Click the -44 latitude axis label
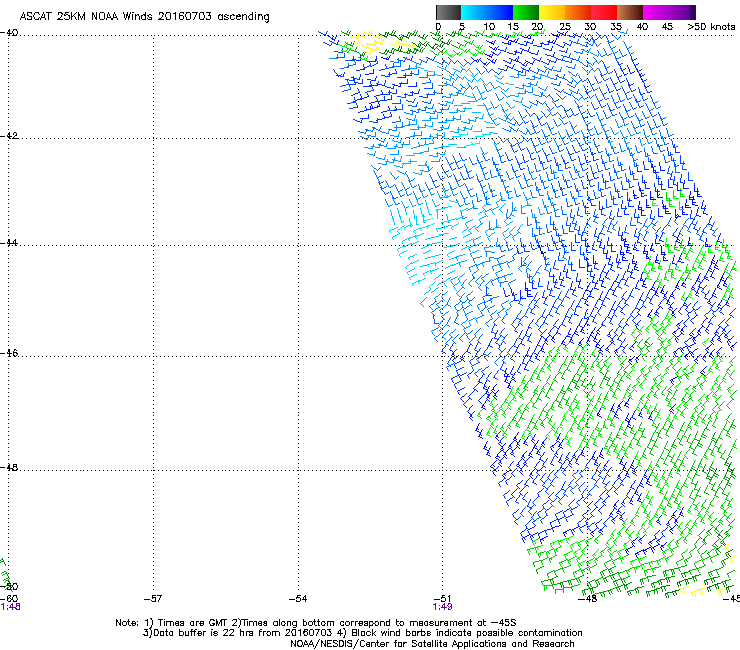The width and height of the screenshot is (740, 650). (x=9, y=243)
